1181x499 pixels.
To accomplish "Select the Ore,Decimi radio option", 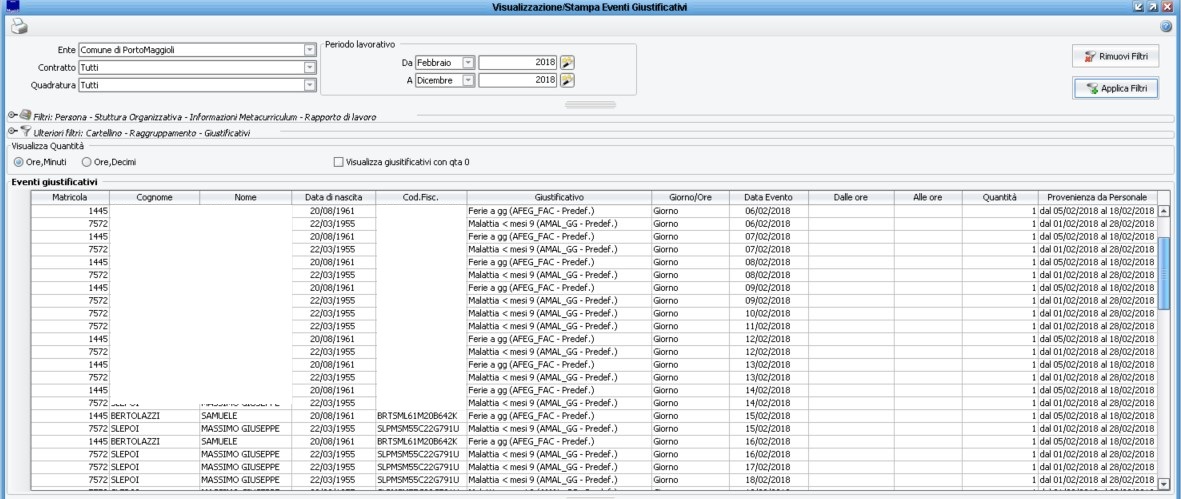I will [x=88, y=161].
